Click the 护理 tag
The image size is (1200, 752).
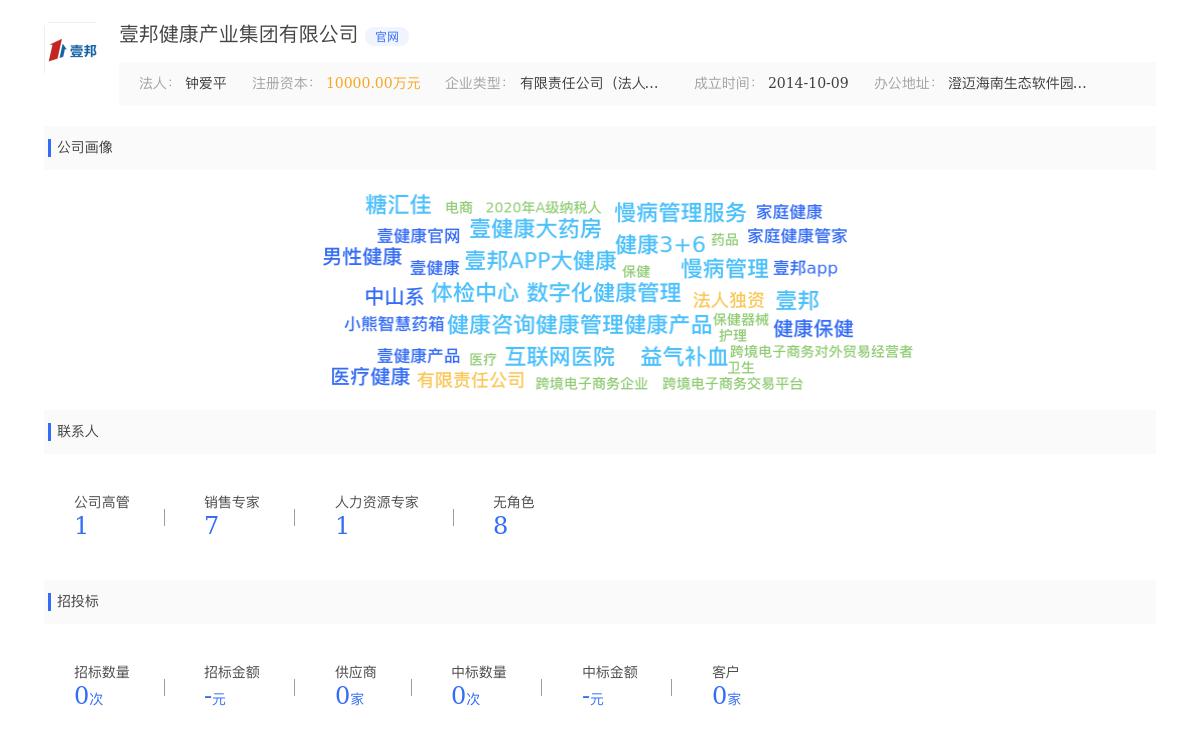click(x=733, y=336)
